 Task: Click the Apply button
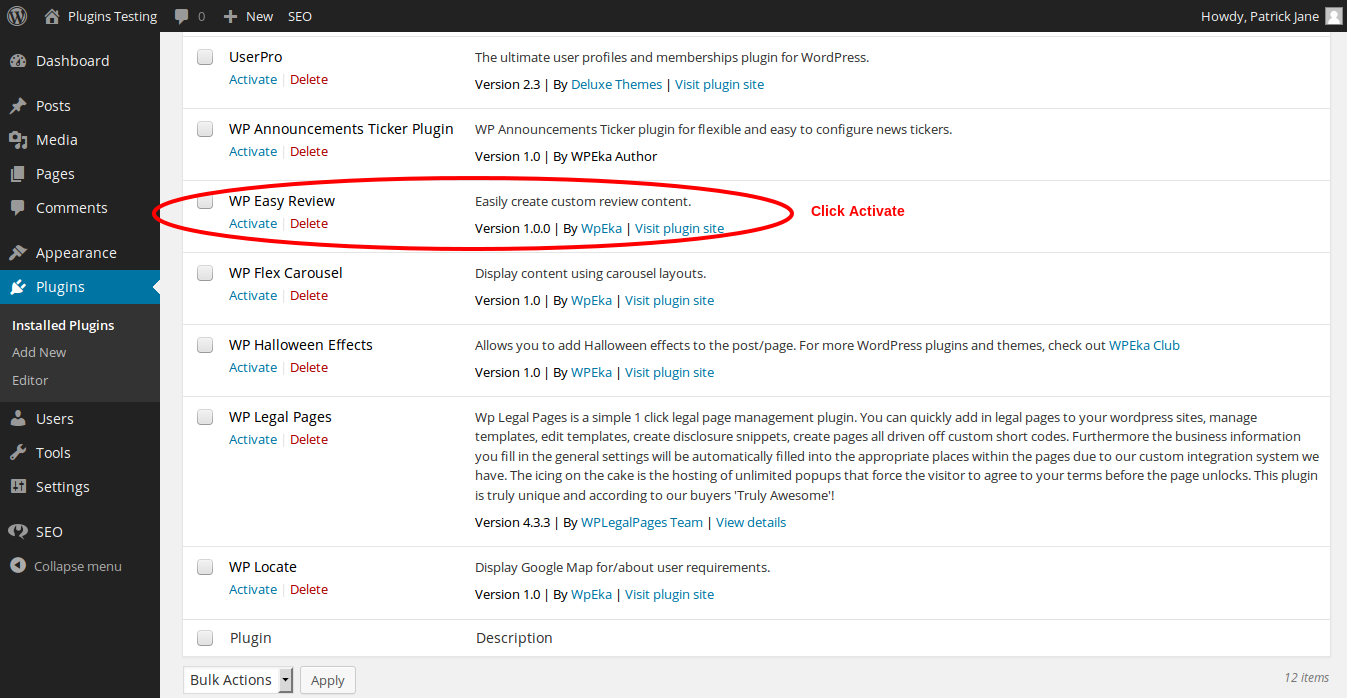(x=327, y=680)
